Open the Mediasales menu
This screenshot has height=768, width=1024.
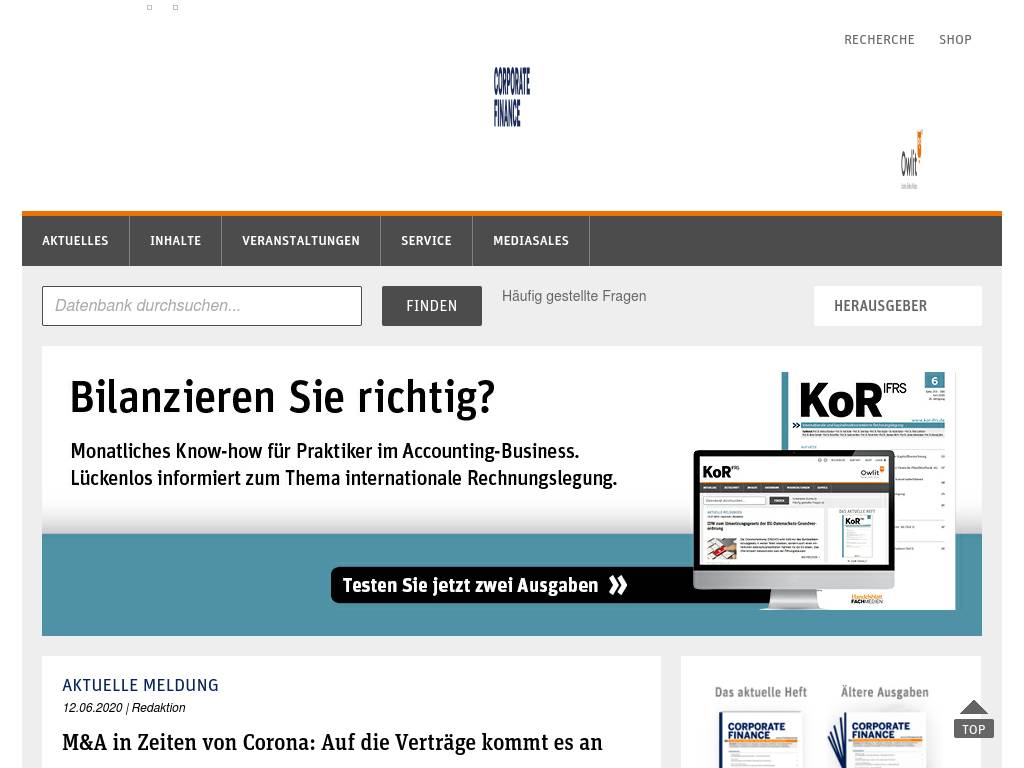click(530, 241)
